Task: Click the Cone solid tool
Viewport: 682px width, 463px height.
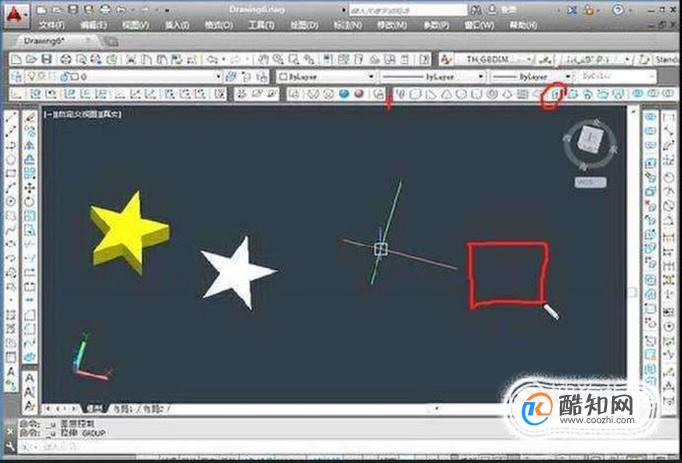Action: point(447,94)
